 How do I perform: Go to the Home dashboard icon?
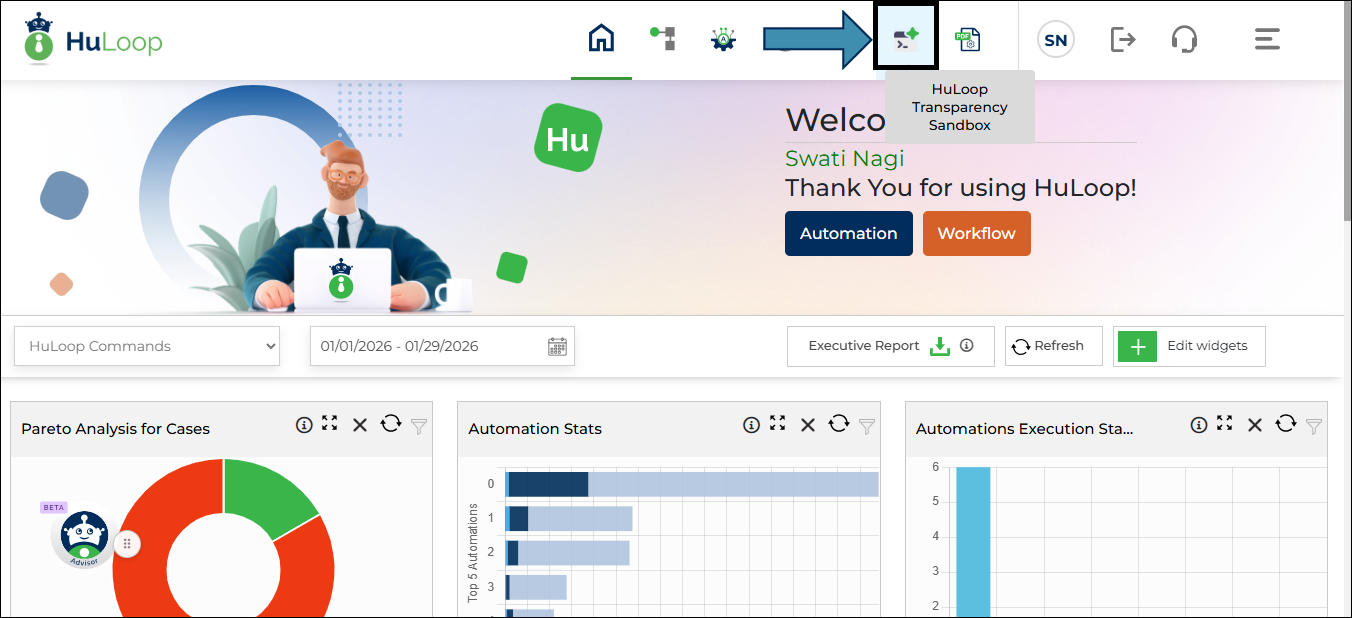tap(601, 39)
